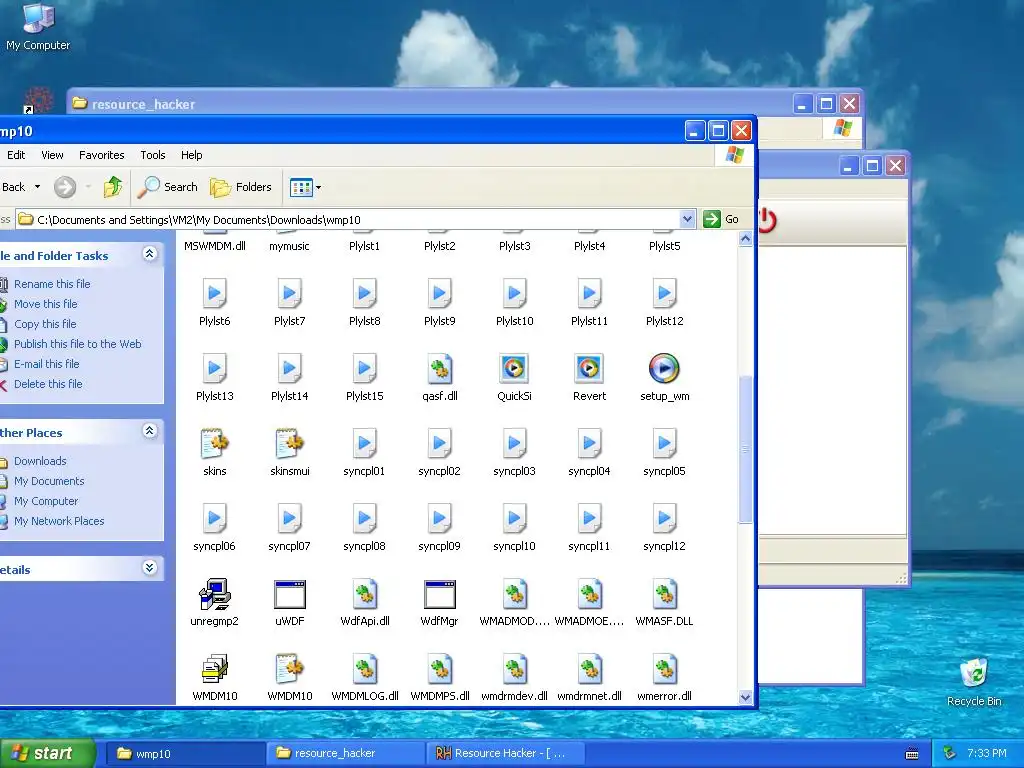Click the Go button
Viewport: 1024px width, 768px height.
pyautogui.click(x=722, y=219)
